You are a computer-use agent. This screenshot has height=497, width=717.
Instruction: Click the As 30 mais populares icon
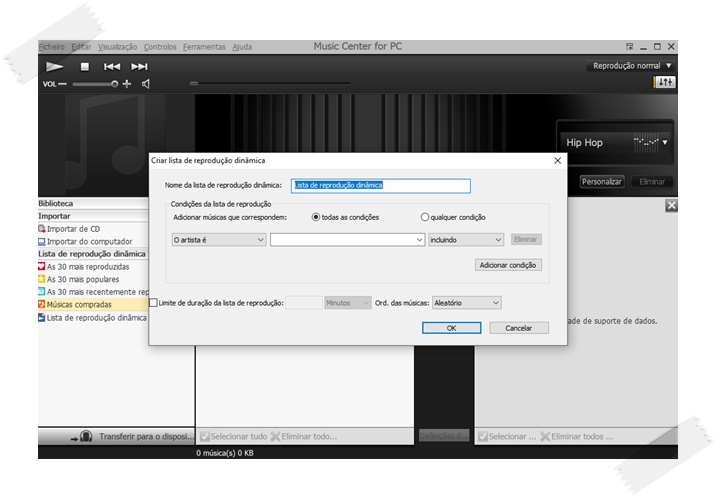coord(42,279)
